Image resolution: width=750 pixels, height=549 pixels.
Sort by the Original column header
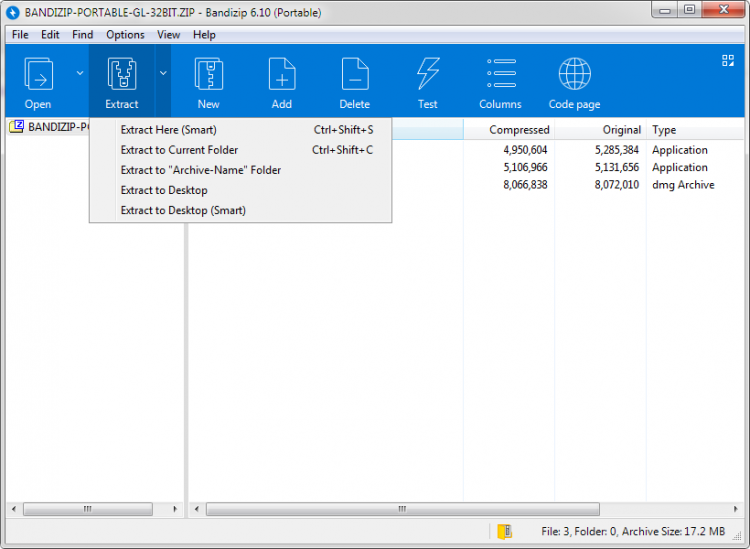click(x=600, y=130)
